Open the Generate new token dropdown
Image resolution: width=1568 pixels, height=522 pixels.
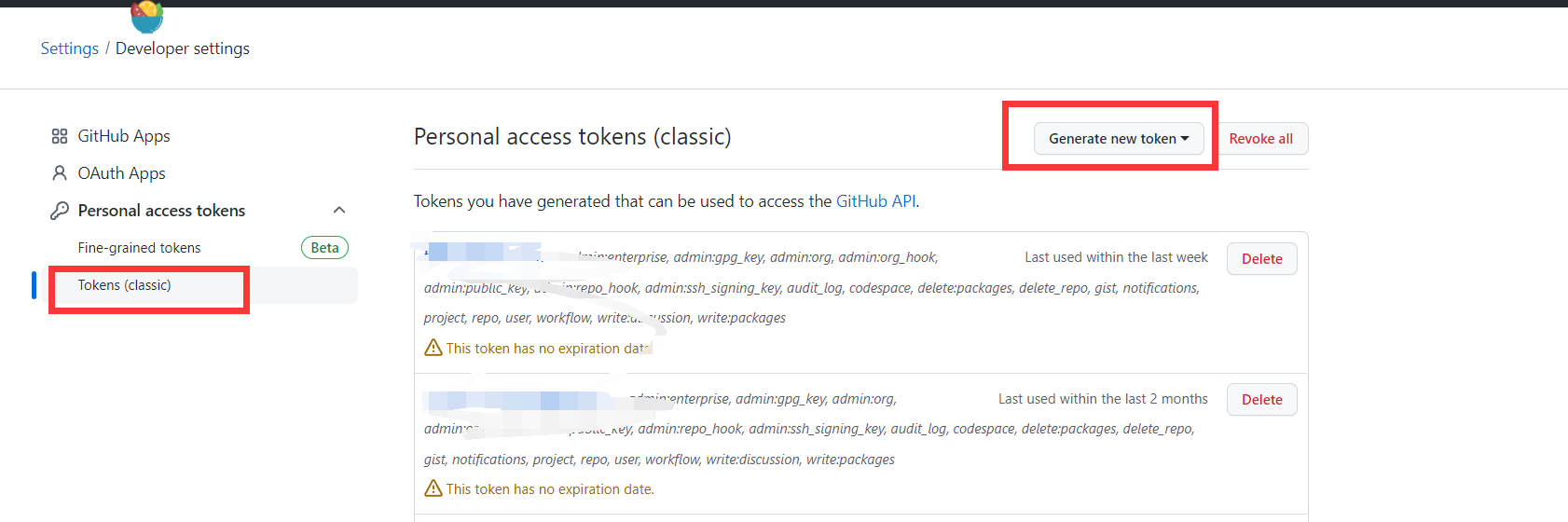click(1119, 139)
